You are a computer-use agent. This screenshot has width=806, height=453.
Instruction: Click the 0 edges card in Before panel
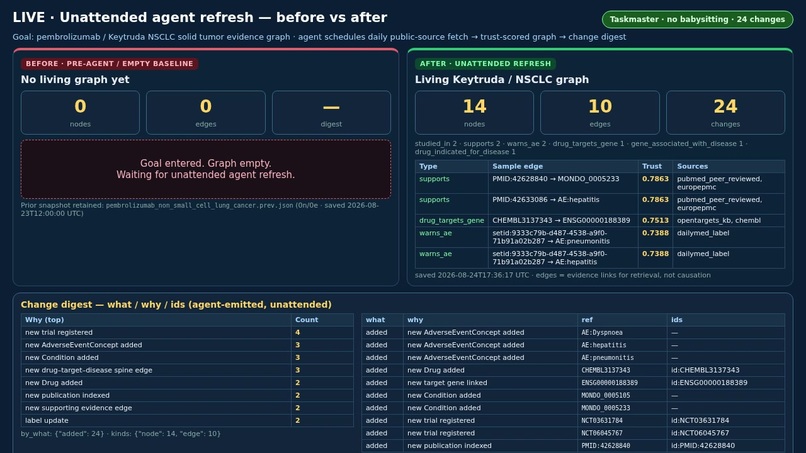pos(206,113)
